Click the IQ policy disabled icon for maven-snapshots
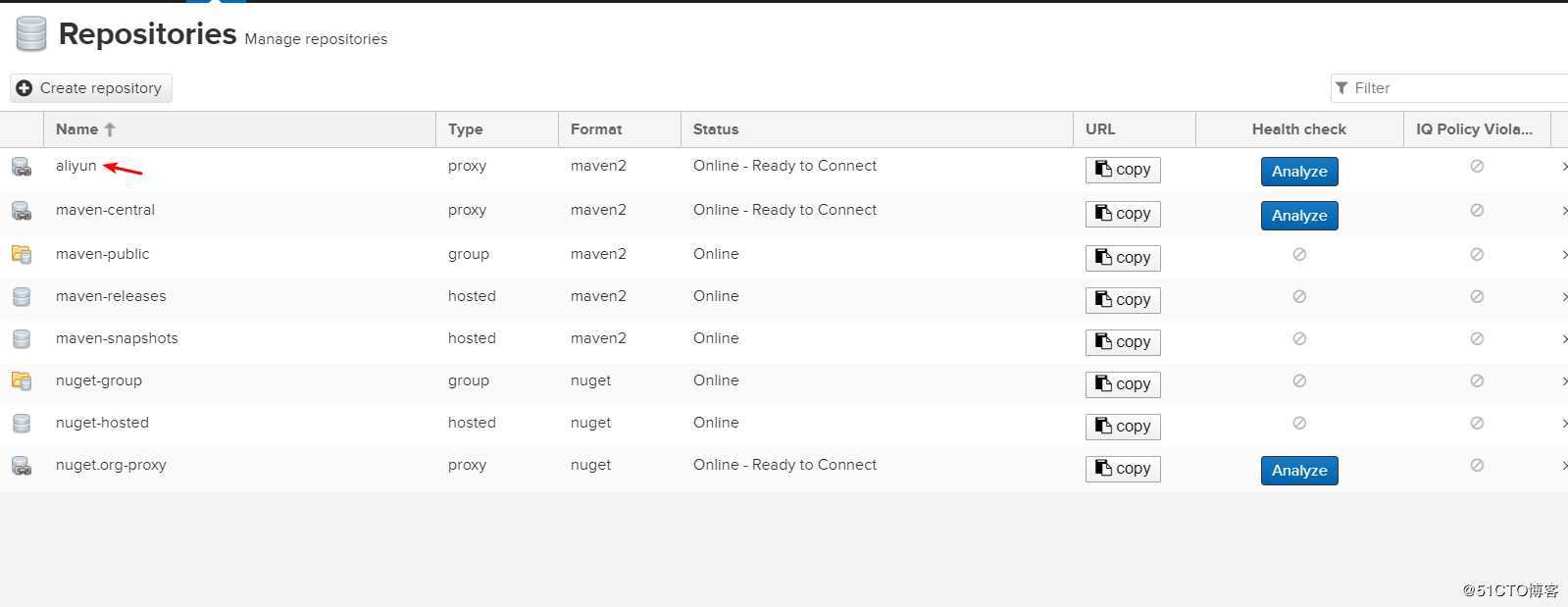The width and height of the screenshot is (1568, 607). point(1477,338)
